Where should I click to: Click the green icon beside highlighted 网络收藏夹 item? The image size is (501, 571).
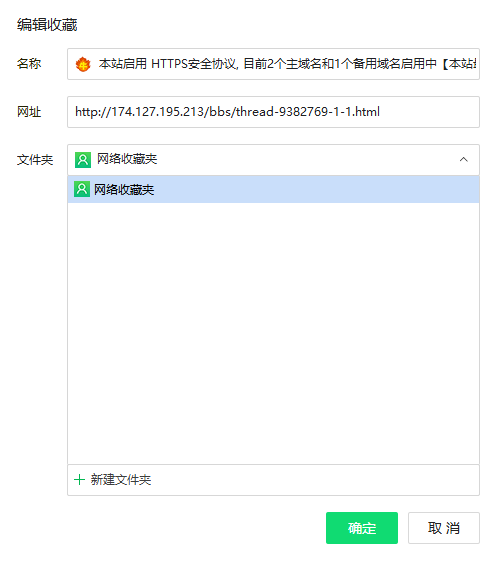(82, 189)
